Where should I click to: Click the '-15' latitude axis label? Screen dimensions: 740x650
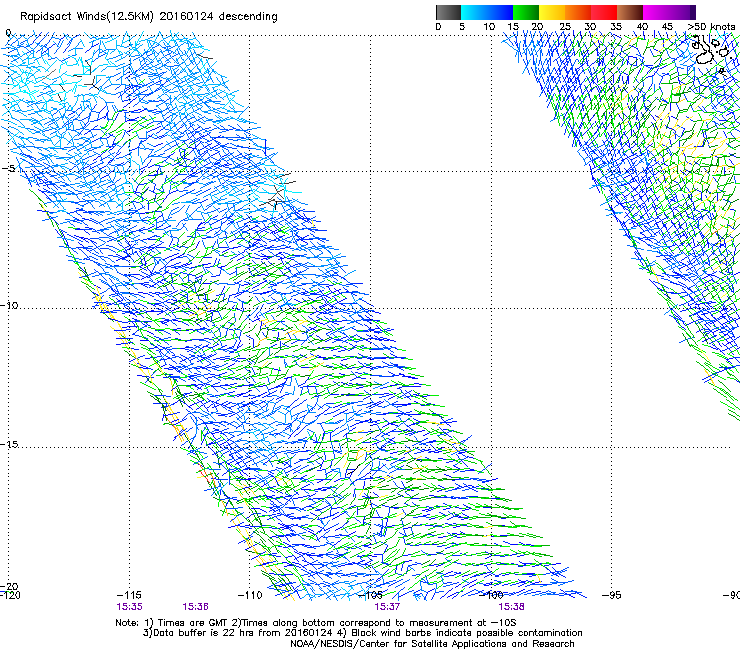9,444
